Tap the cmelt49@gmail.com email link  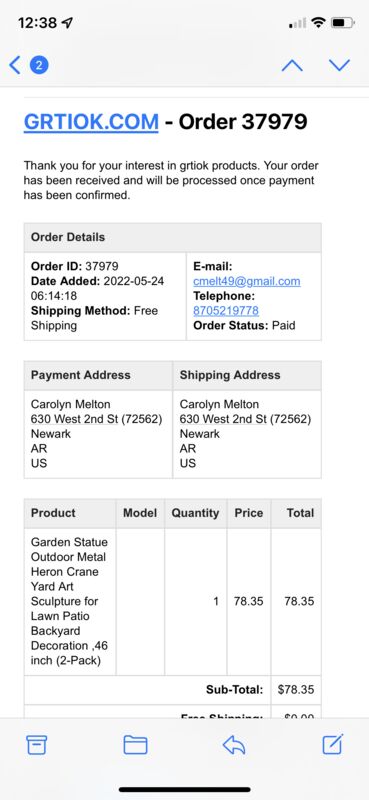coord(247,281)
